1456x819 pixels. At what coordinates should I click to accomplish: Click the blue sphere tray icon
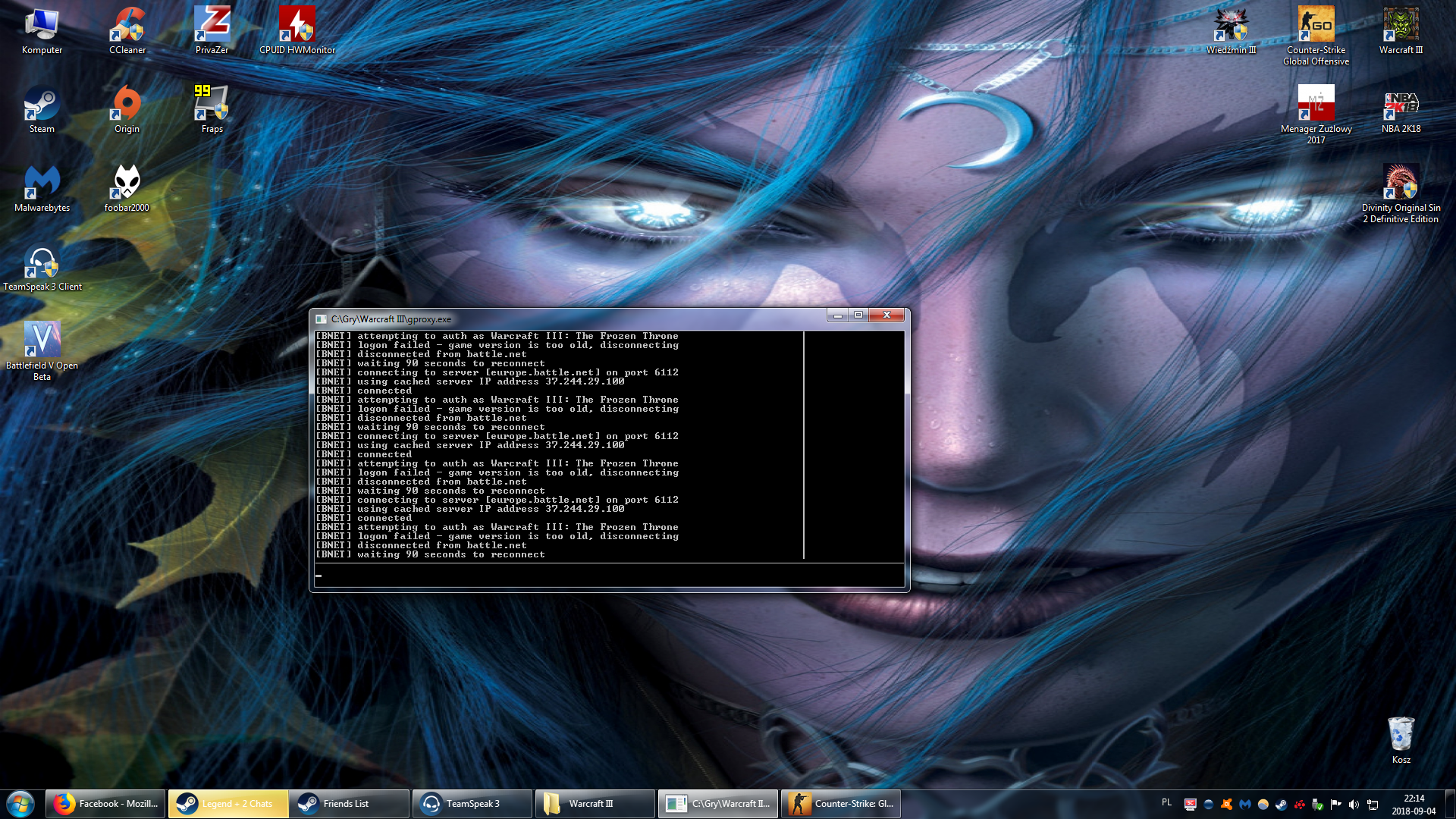point(1209,805)
